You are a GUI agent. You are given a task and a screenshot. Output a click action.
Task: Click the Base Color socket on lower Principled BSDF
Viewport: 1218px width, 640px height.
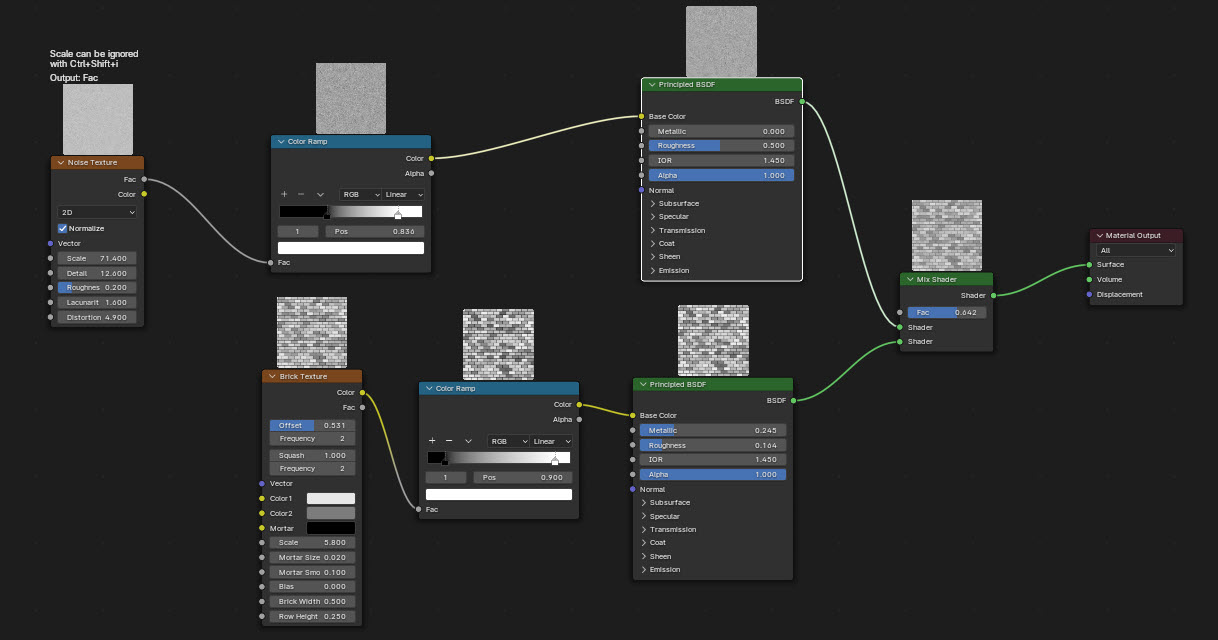click(632, 415)
